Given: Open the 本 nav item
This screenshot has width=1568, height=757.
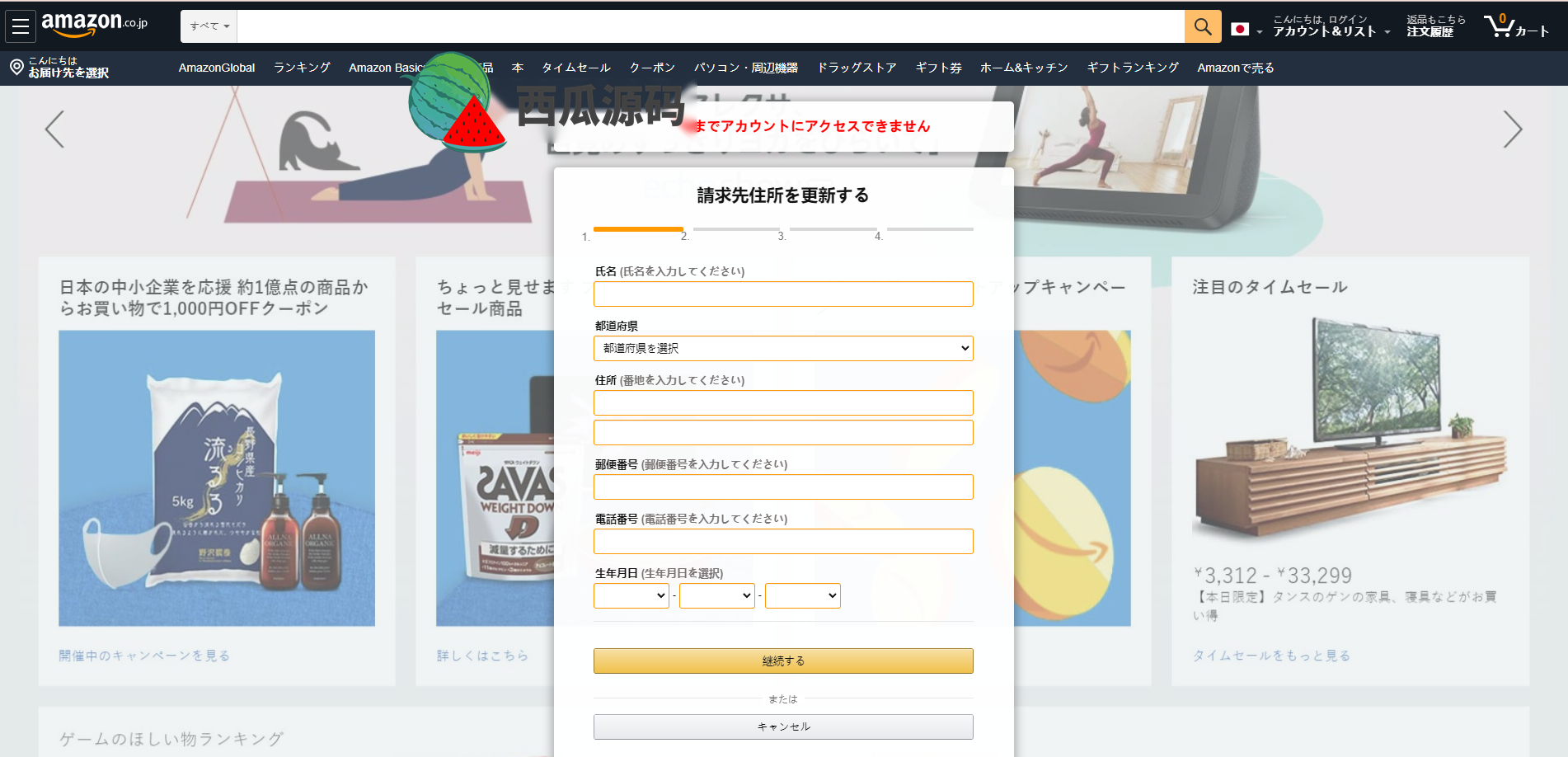Looking at the screenshot, I should click(518, 68).
